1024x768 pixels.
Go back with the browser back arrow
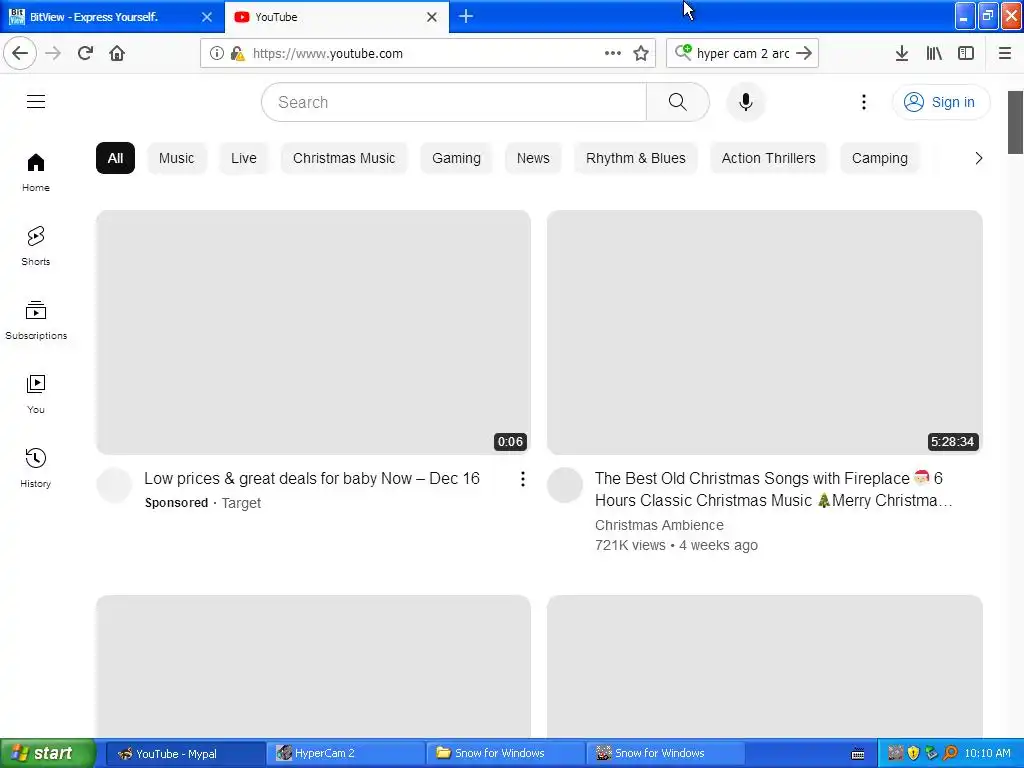click(x=20, y=53)
